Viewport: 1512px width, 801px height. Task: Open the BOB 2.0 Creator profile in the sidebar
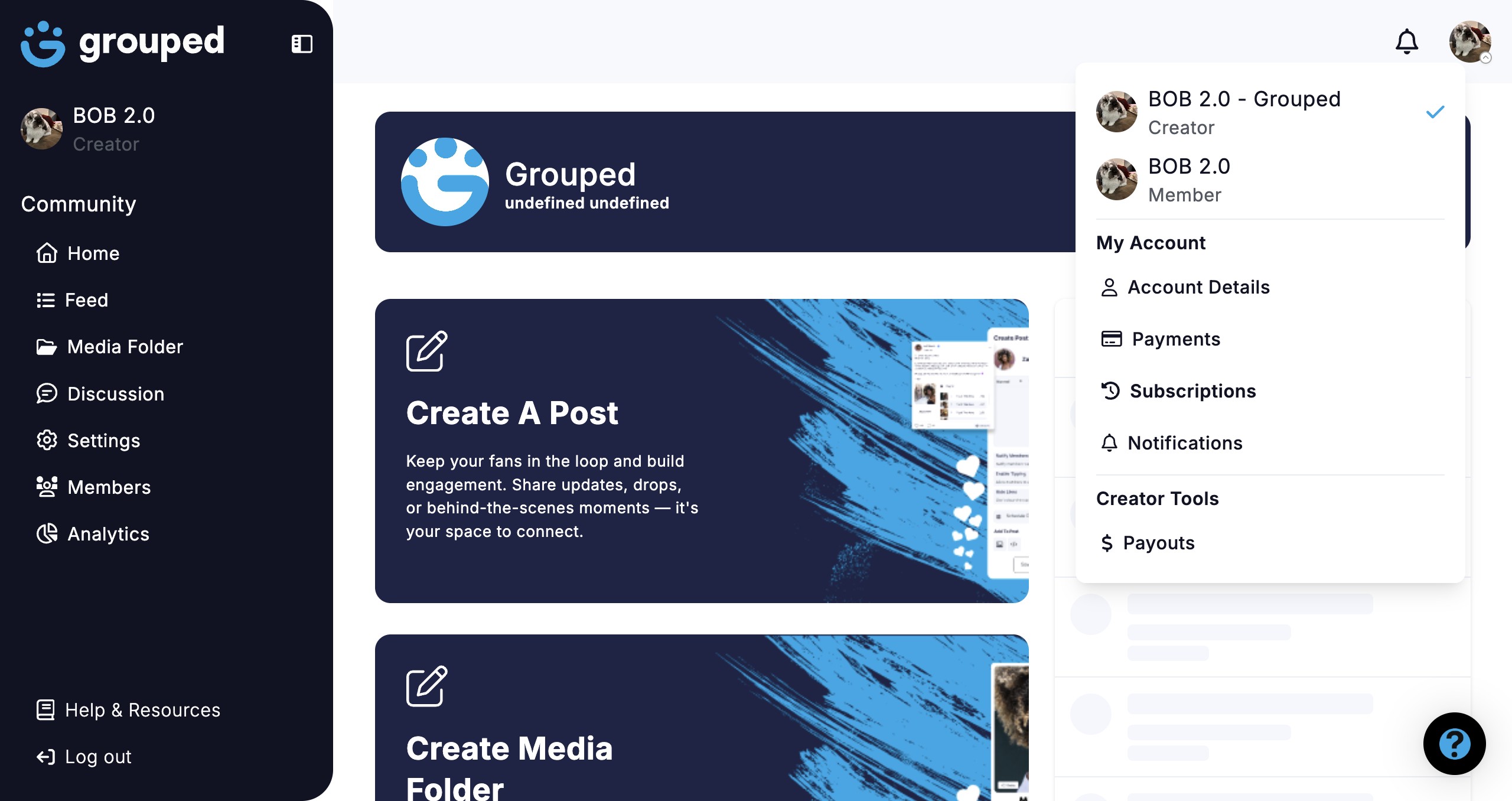(x=89, y=129)
